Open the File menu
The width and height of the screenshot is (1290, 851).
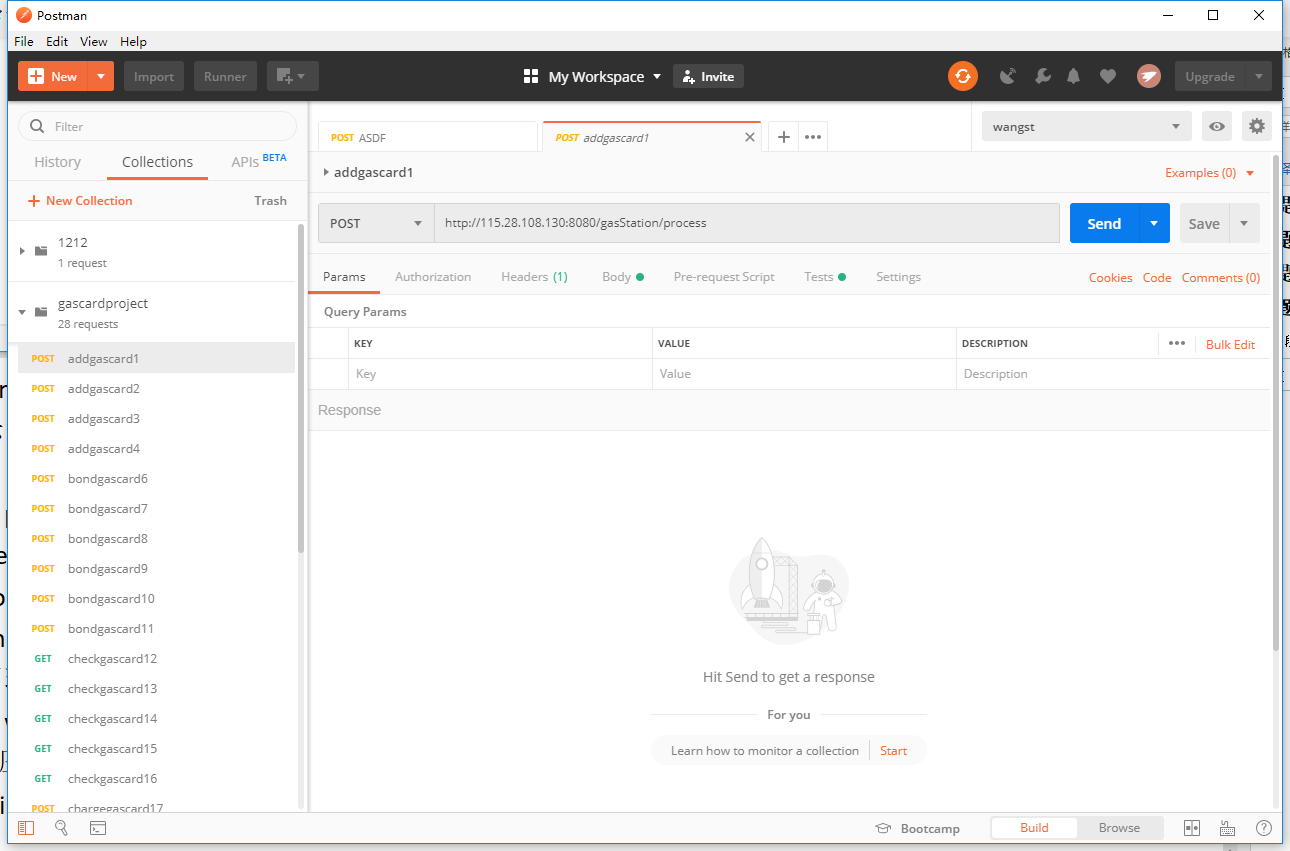point(23,41)
